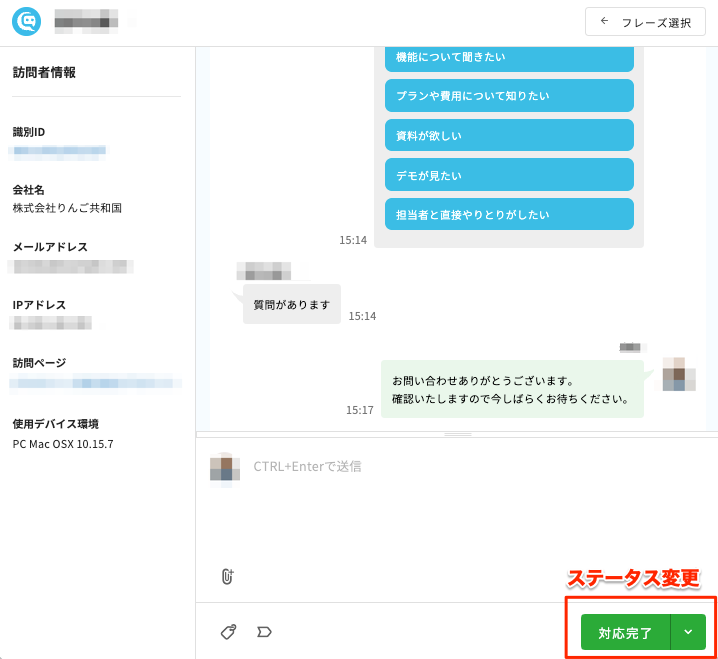The width and height of the screenshot is (718, 659).
Task: Choose the デモが見たい option
Action: point(509,174)
